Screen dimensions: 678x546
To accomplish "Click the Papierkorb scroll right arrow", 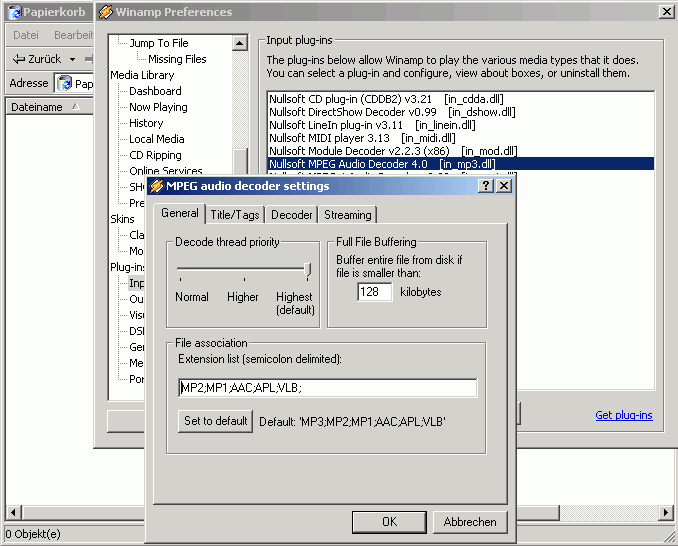I will point(665,512).
